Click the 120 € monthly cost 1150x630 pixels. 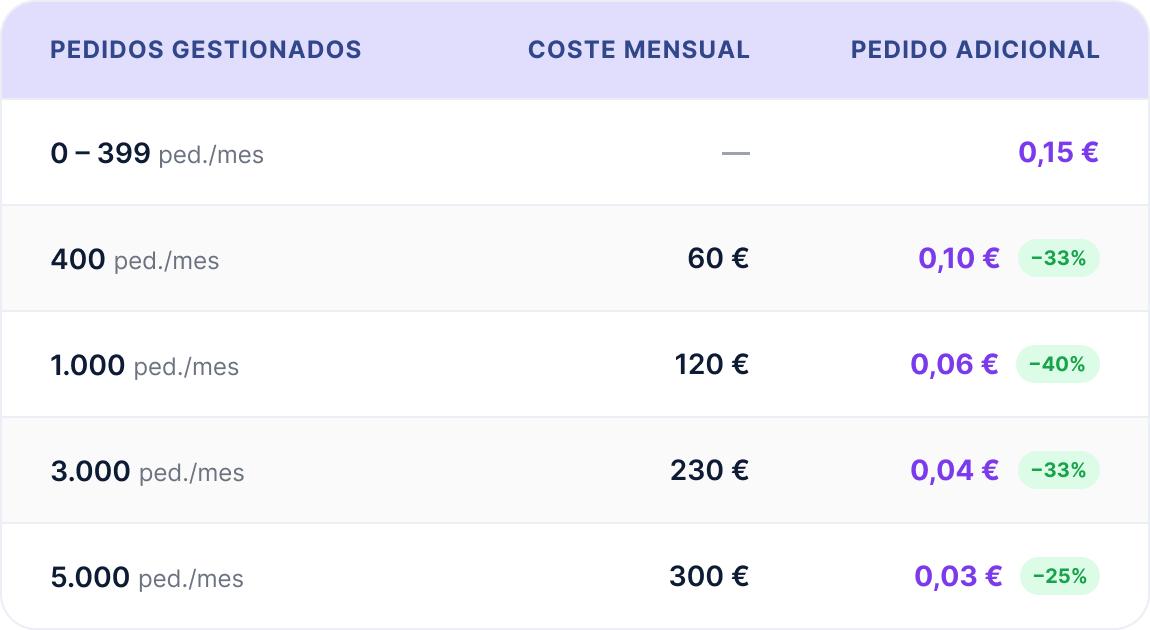pyautogui.click(x=711, y=365)
